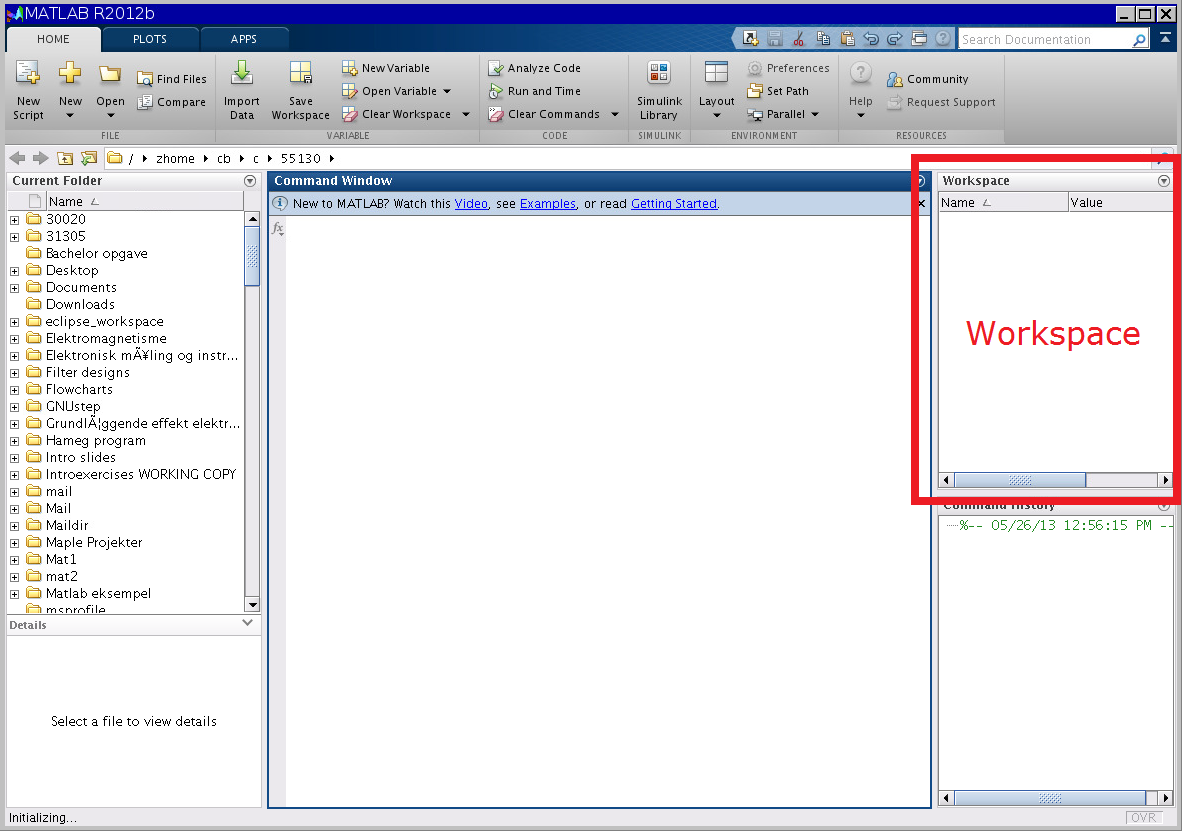Go up one folder level
This screenshot has width=1182, height=831.
pyautogui.click(x=66, y=158)
